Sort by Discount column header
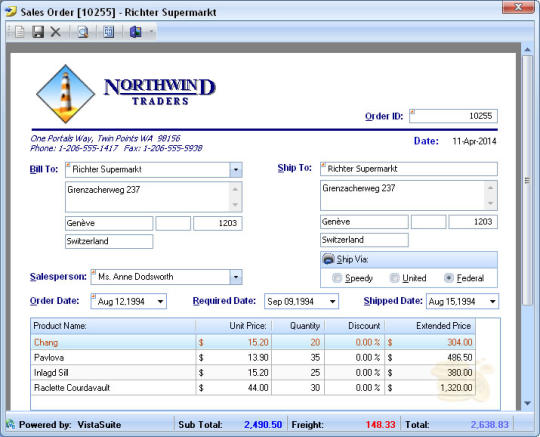The width and height of the screenshot is (540, 437). tap(354, 326)
